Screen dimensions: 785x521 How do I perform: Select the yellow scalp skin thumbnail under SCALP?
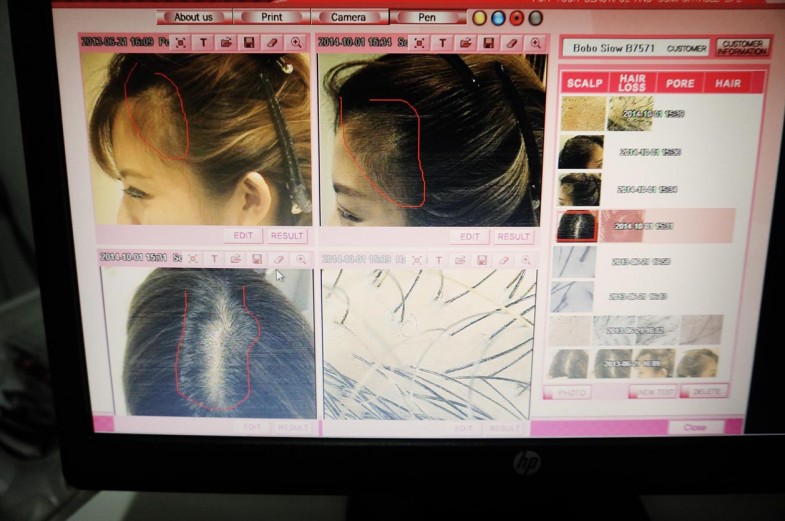pos(583,114)
